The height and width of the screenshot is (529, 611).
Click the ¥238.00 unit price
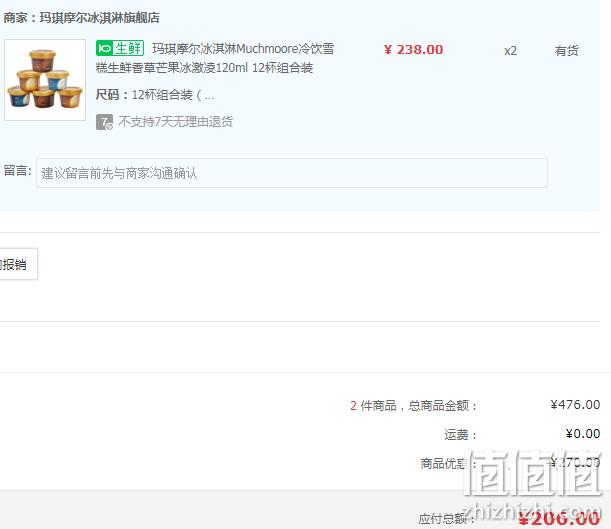pyautogui.click(x=413, y=50)
